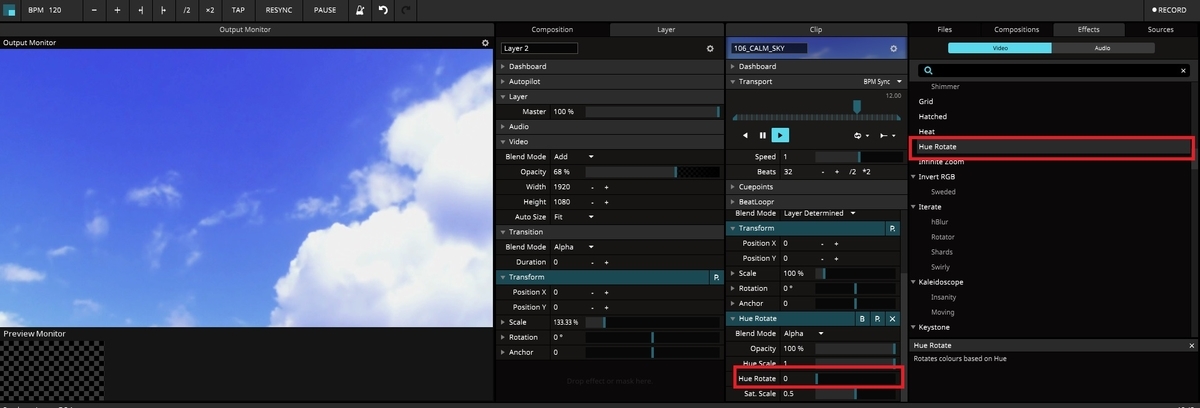Click the RECORD button
1200x408 pixels.
(x=1171, y=9)
